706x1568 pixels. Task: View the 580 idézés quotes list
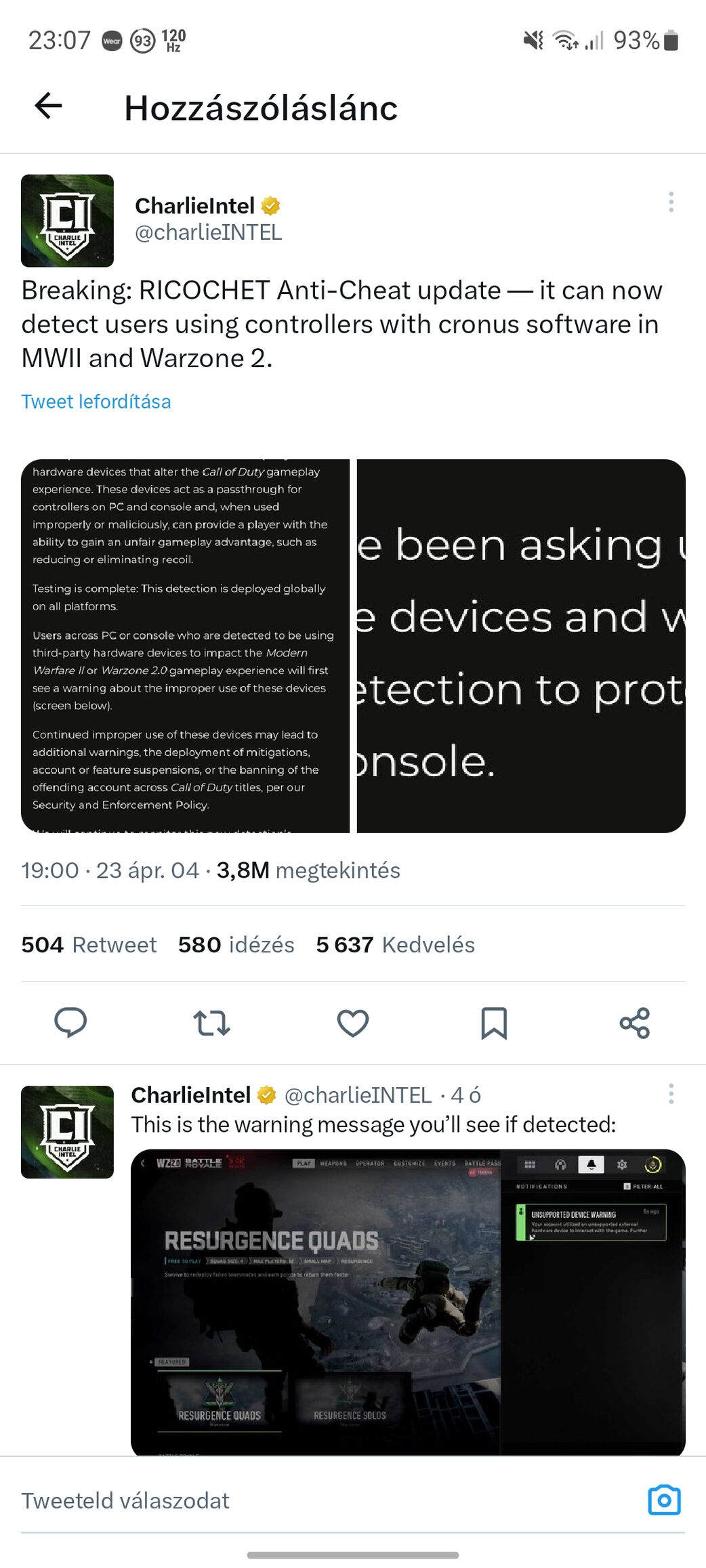[x=236, y=944]
